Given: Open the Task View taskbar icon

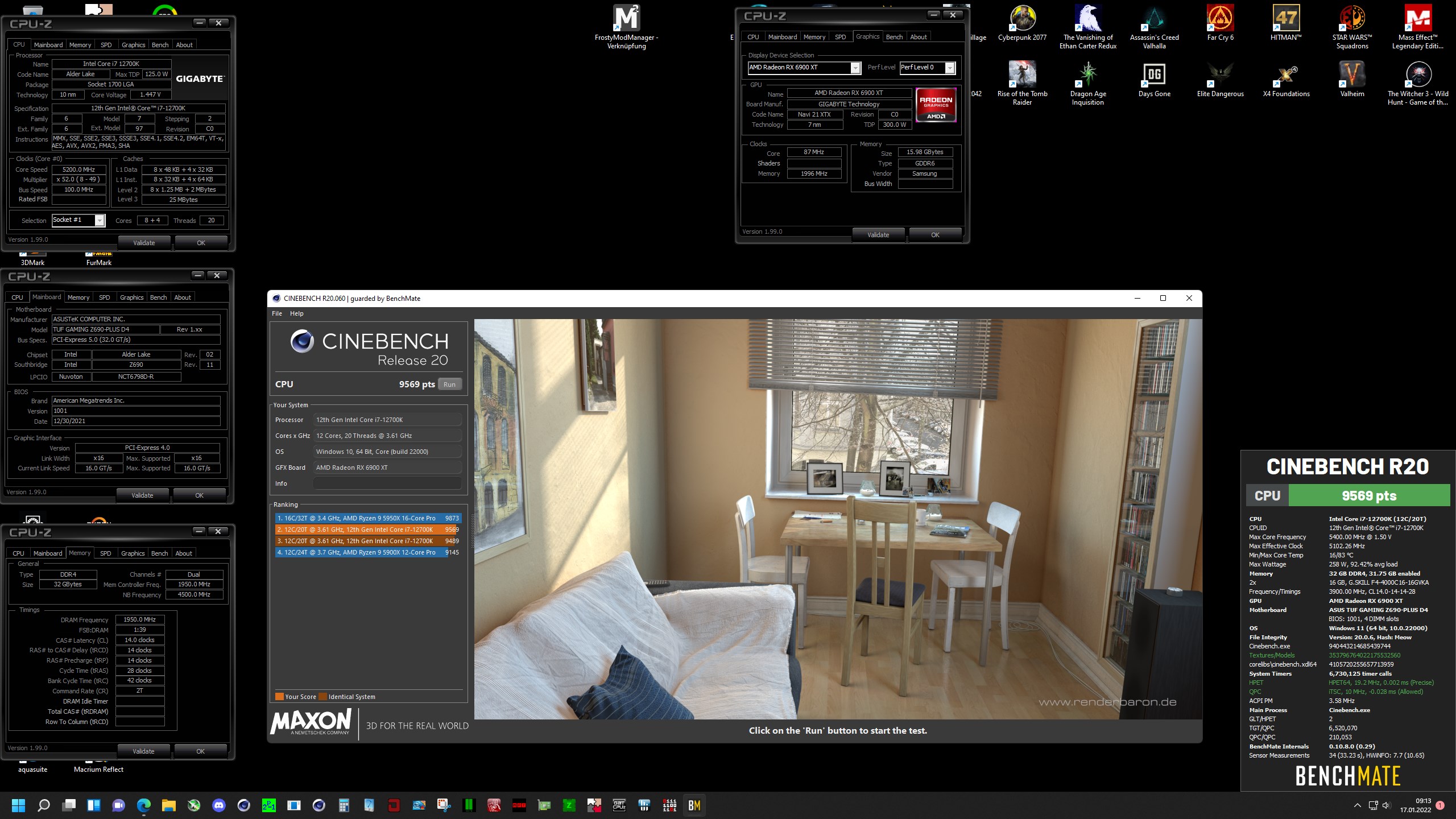Looking at the screenshot, I should (69, 805).
